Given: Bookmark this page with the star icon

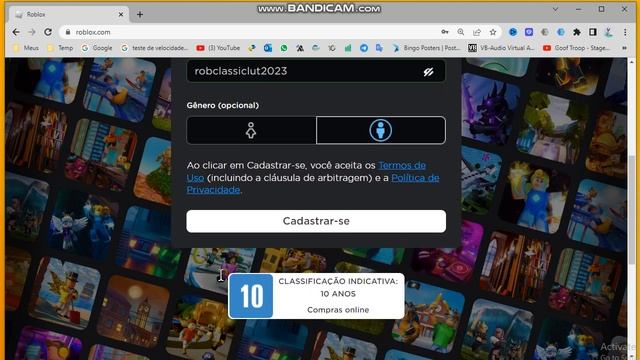Looking at the screenshot, I should (x=493, y=32).
